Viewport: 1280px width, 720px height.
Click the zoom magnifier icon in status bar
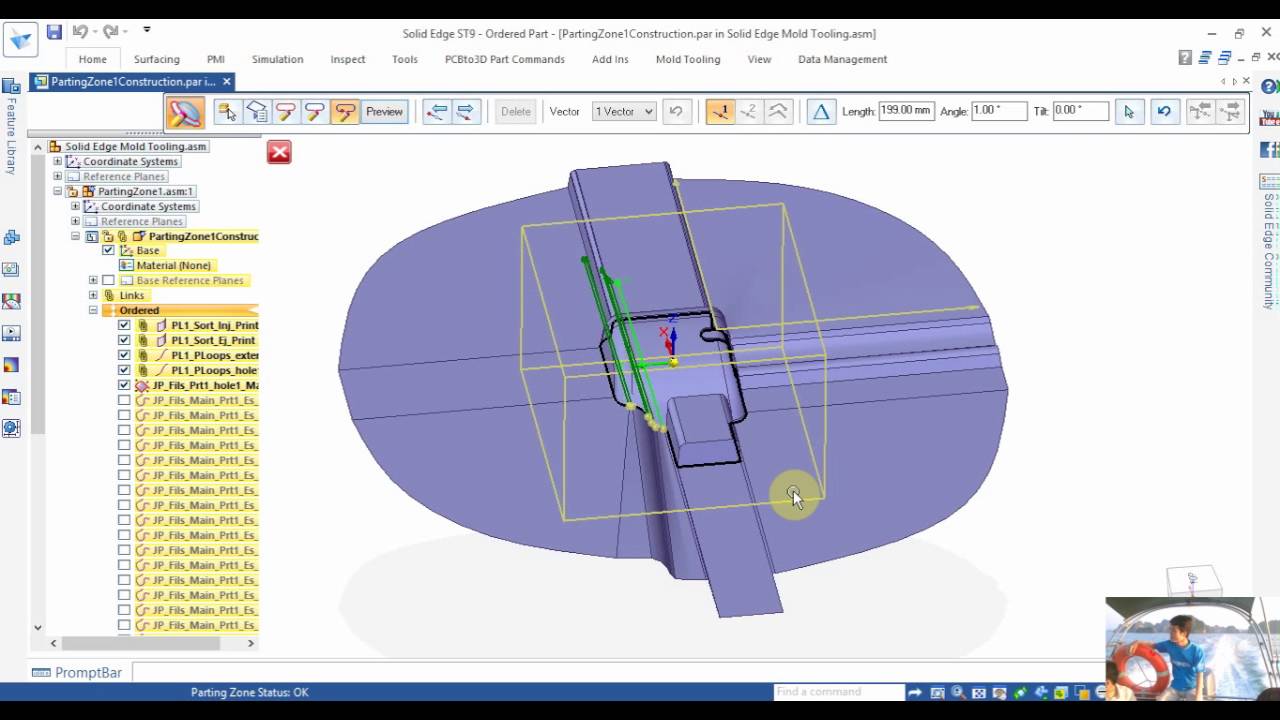point(958,692)
